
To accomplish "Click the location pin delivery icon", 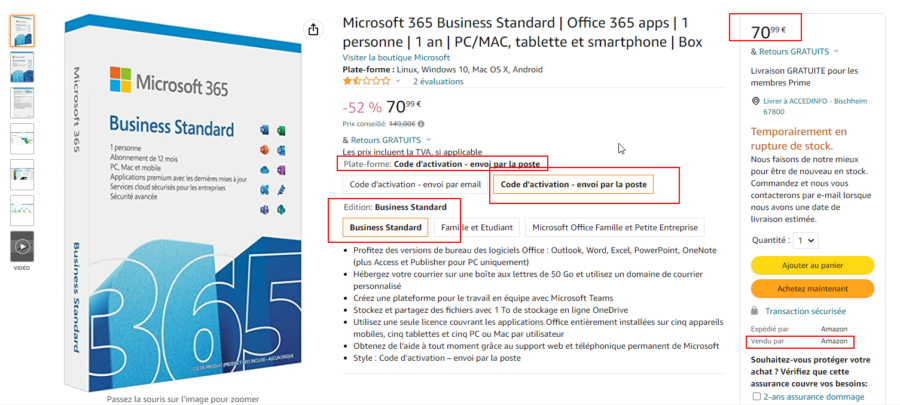I will click(755, 101).
